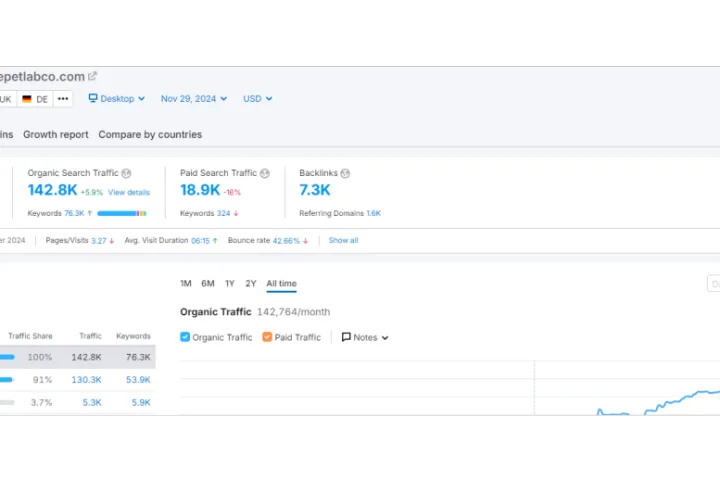Click the Traffic column header
The height and width of the screenshot is (480, 720).
[x=90, y=336]
